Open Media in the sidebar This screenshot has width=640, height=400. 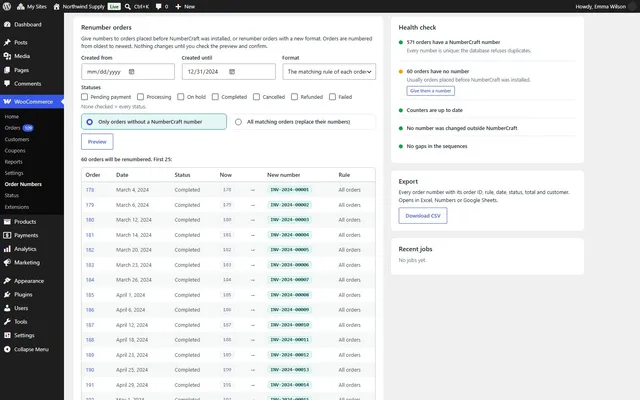click(x=32, y=56)
